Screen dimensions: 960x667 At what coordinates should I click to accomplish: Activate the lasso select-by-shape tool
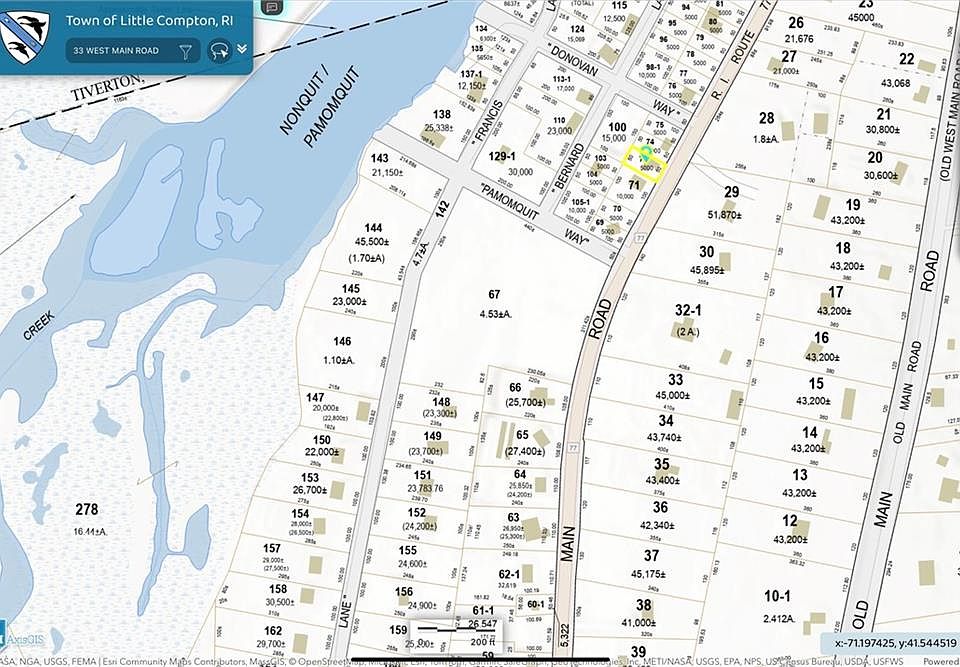218,50
